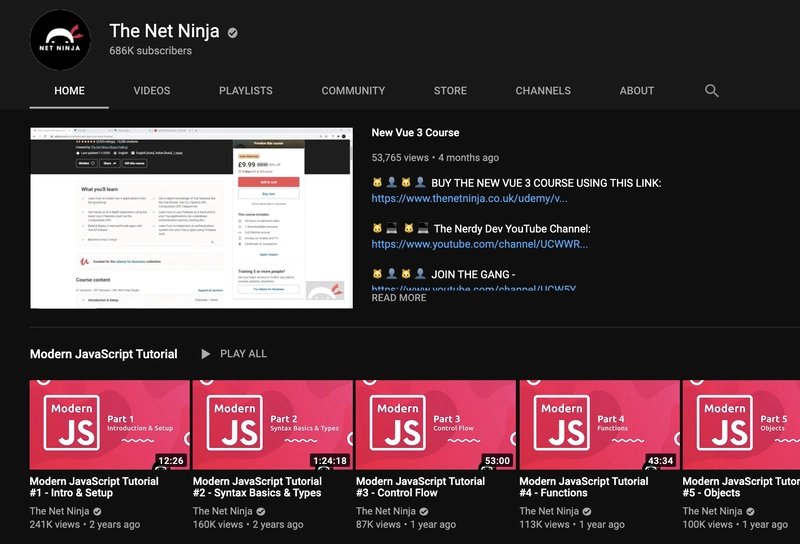The height and width of the screenshot is (544, 800).
Task: Open the VIDEOS tab
Action: 152,91
